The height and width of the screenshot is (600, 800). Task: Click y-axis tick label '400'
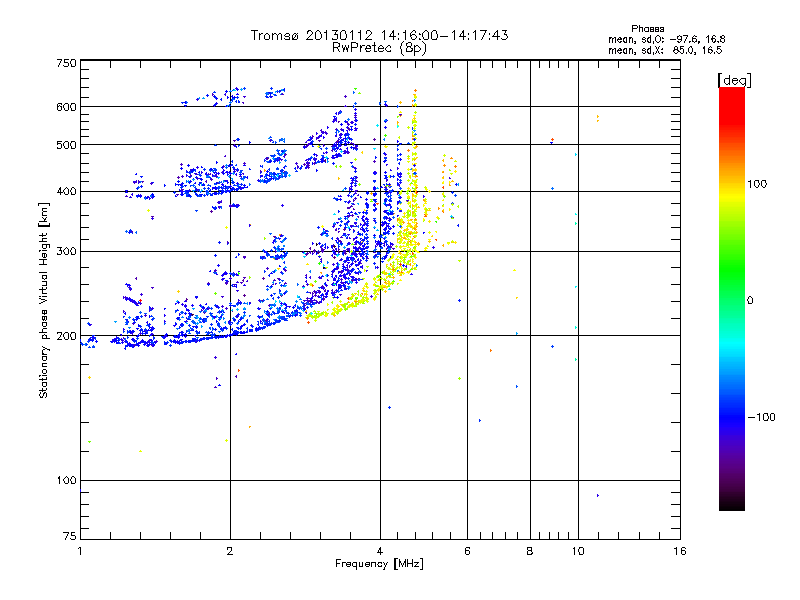[66, 191]
